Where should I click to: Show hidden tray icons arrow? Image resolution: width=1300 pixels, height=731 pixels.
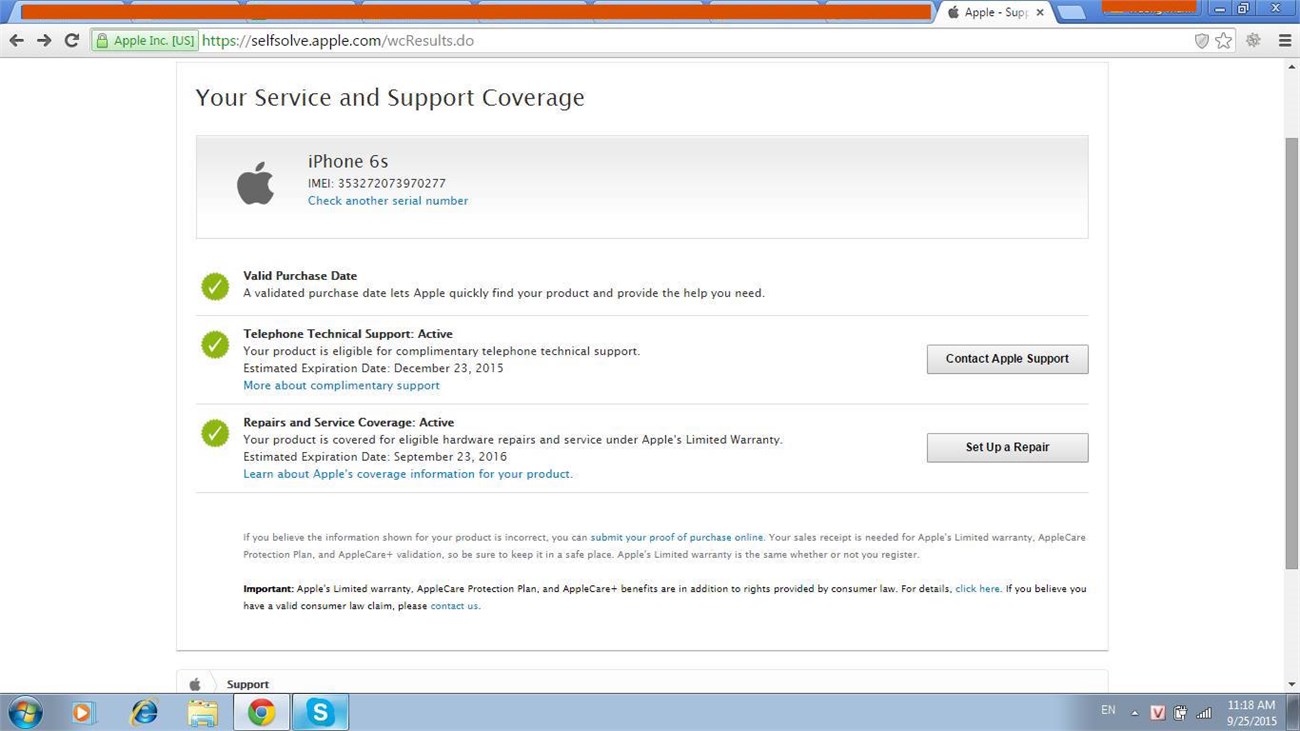click(x=1134, y=713)
